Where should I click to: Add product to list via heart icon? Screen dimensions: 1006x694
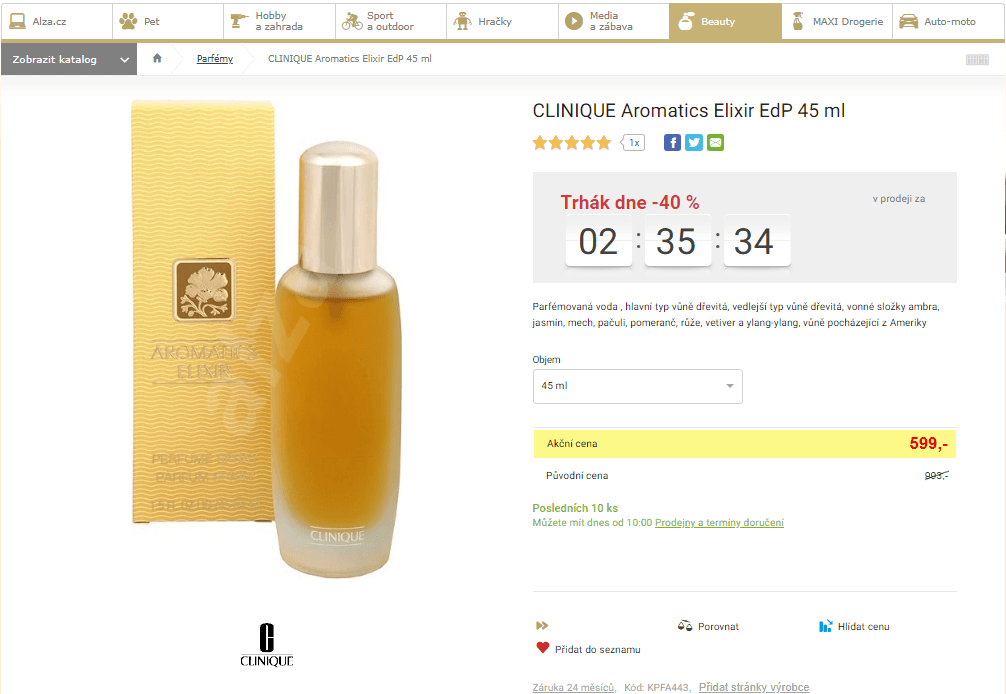point(541,647)
